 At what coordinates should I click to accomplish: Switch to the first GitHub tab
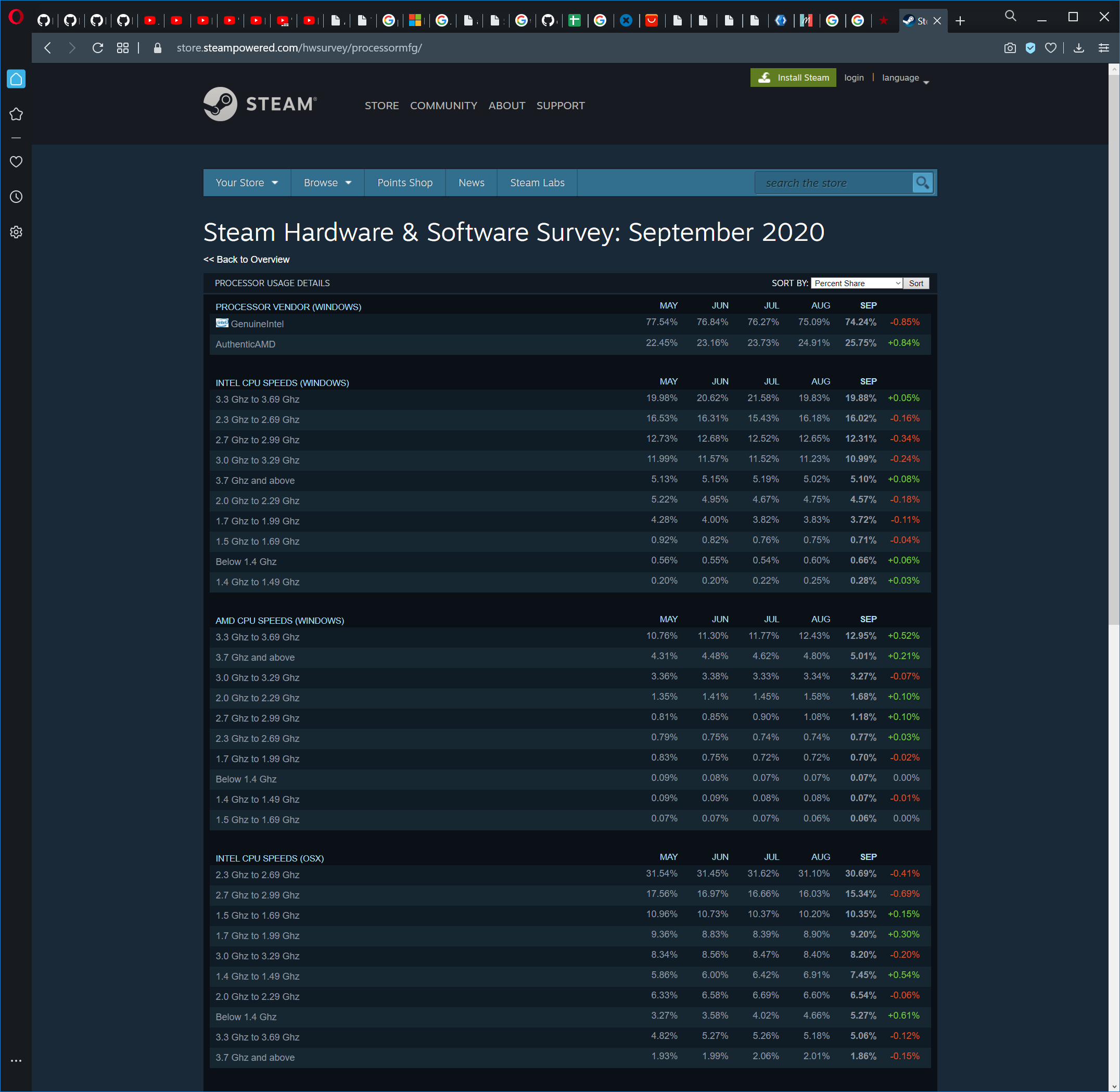click(44, 21)
